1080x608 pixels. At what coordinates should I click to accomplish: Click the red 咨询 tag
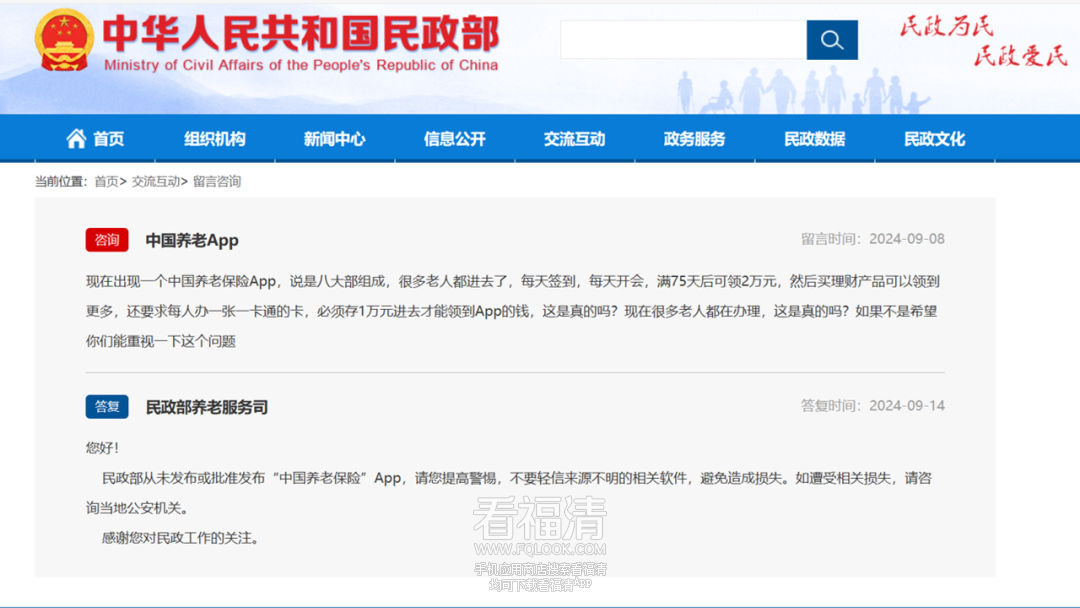click(x=107, y=240)
